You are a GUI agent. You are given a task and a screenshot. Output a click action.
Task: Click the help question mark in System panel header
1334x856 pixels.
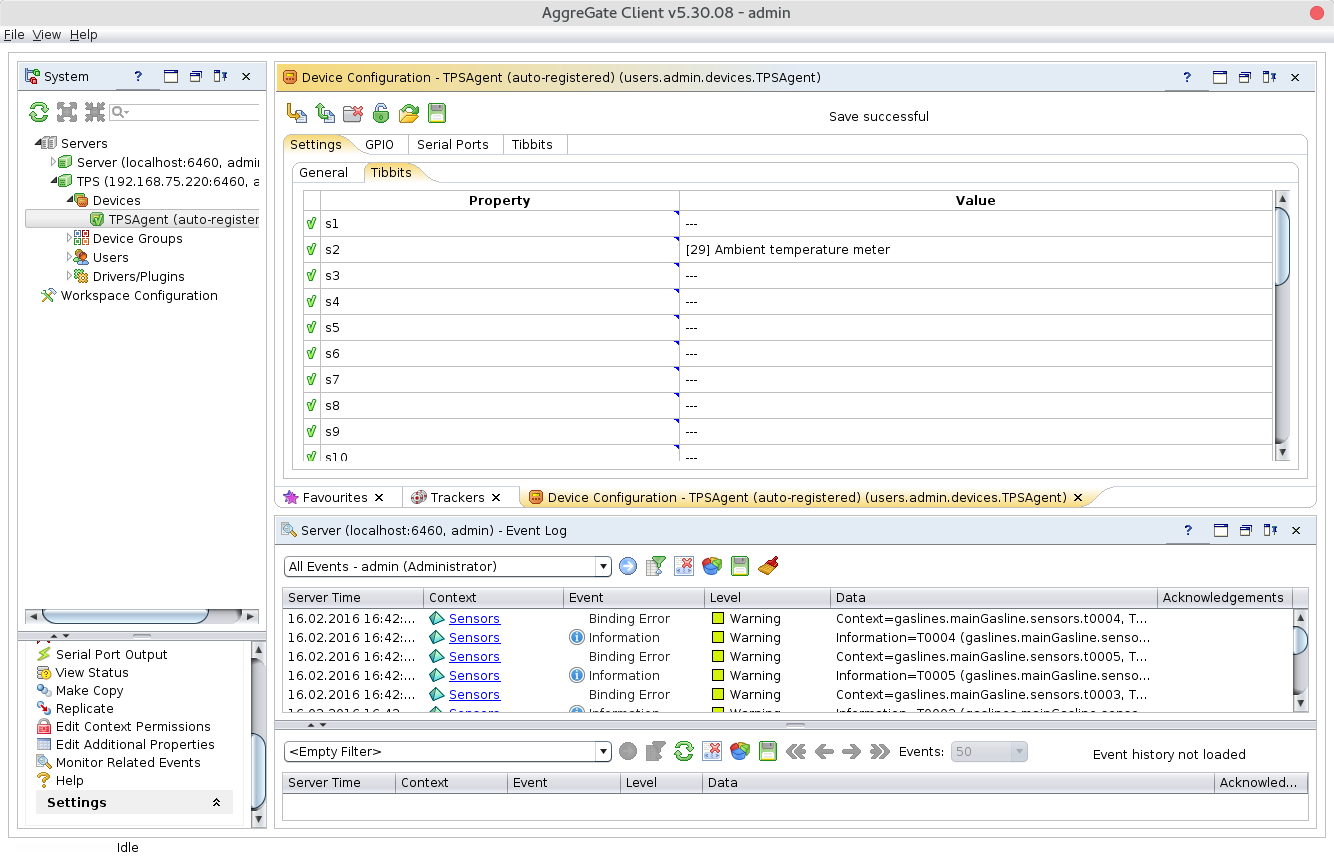pos(138,76)
